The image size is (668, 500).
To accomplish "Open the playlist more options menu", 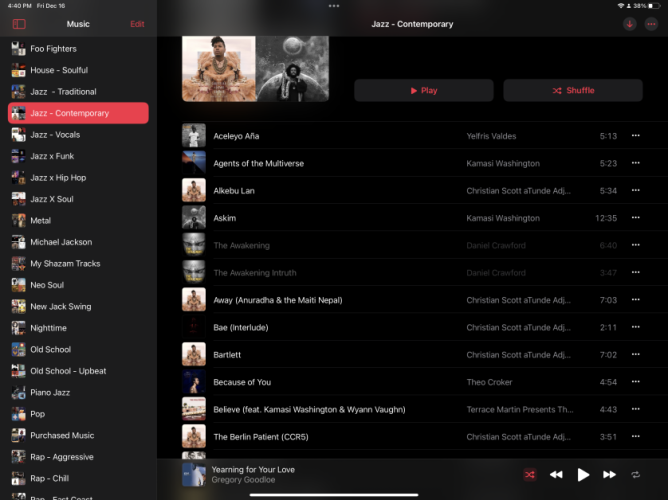I will point(651,24).
